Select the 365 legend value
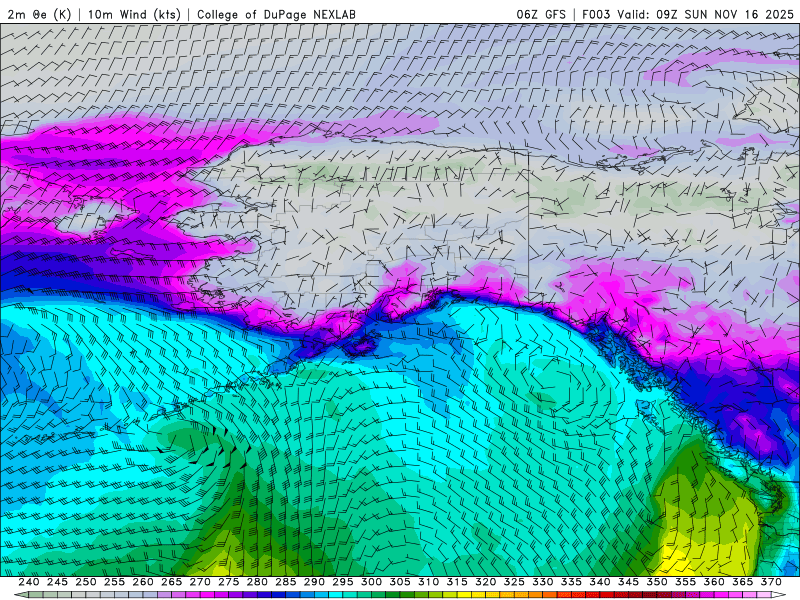Screen dimensions: 800x600 click(x=743, y=582)
